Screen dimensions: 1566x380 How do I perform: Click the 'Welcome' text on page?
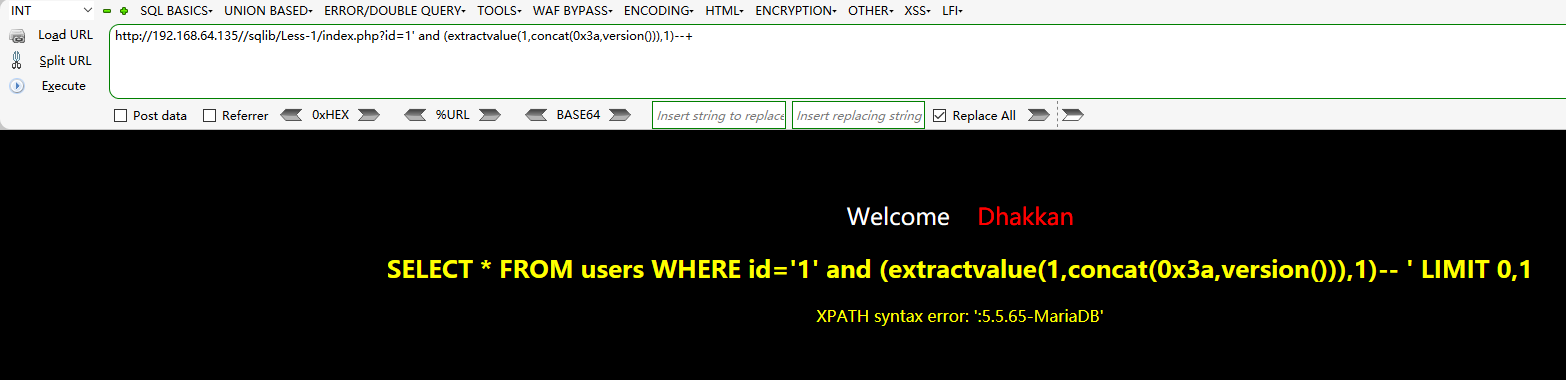coord(898,217)
